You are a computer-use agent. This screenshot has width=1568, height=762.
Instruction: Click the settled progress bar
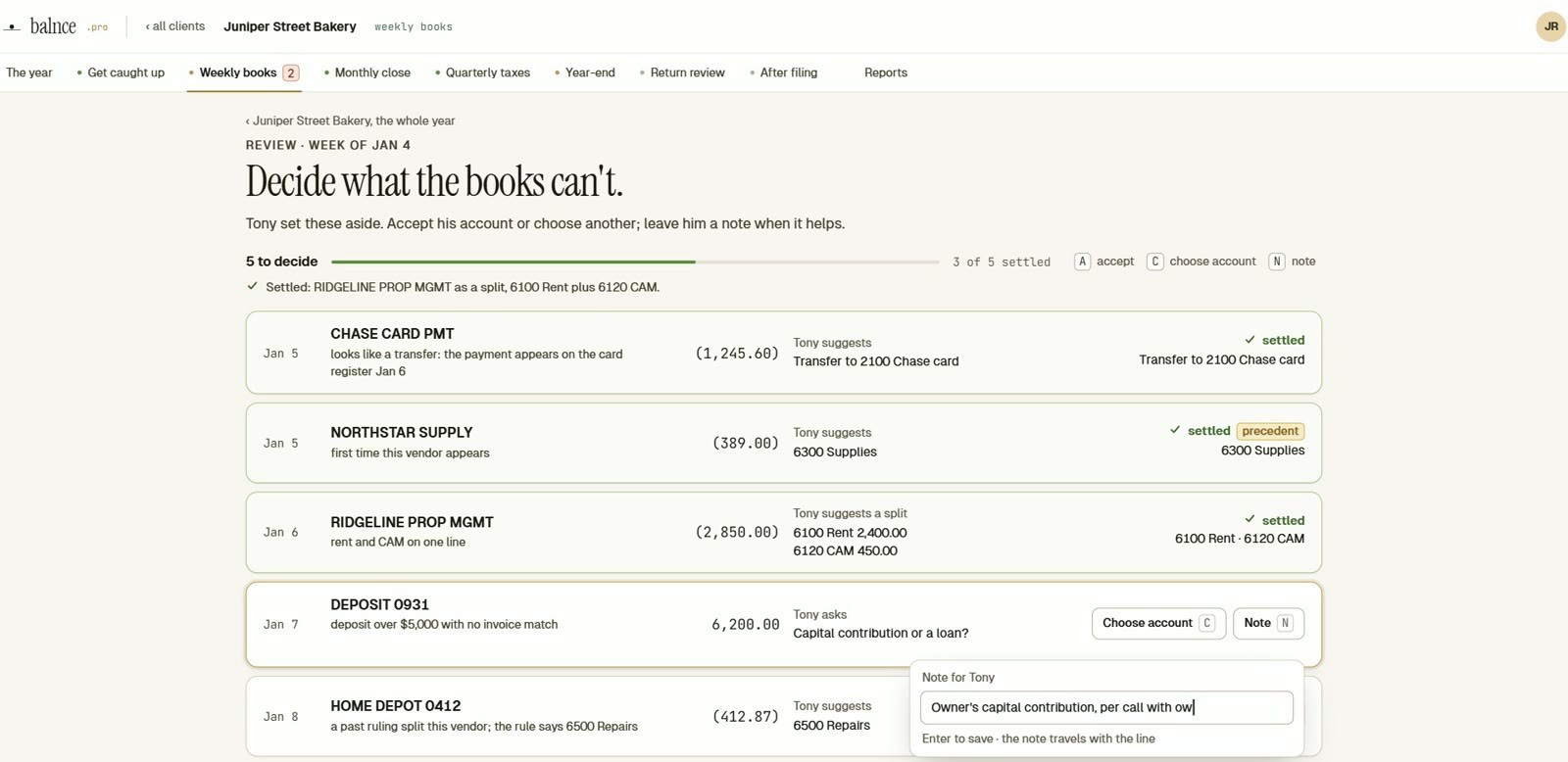coord(635,262)
